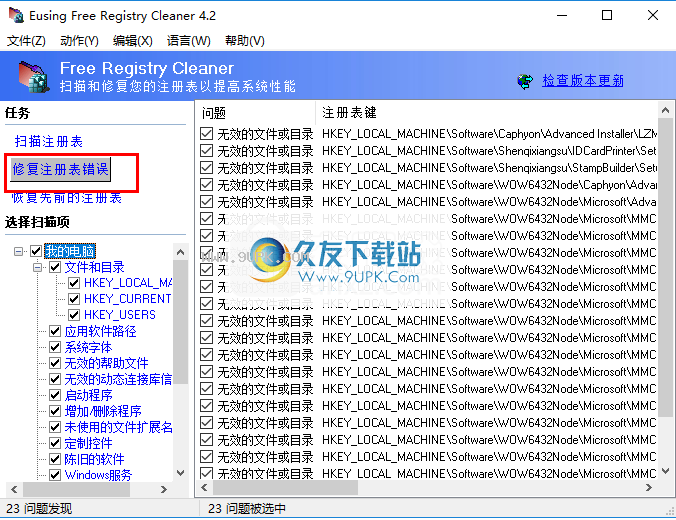Uncheck the Windows服务 checkbox
This screenshot has width=676, height=520.
pyautogui.click(x=55, y=475)
